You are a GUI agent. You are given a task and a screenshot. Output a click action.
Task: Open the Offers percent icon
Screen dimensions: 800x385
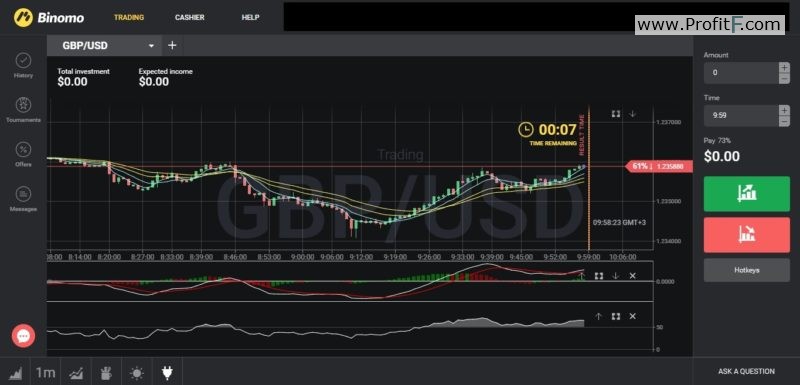[x=23, y=150]
